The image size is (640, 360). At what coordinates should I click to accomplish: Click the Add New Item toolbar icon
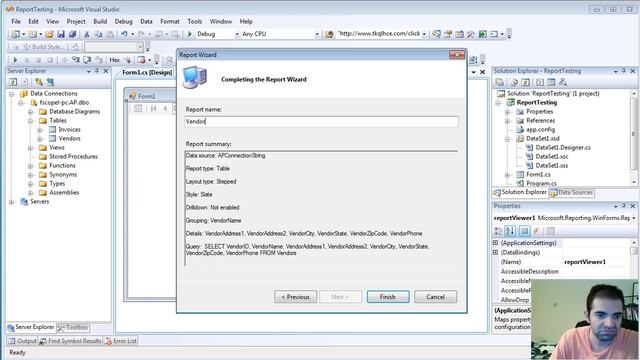coord(33,34)
